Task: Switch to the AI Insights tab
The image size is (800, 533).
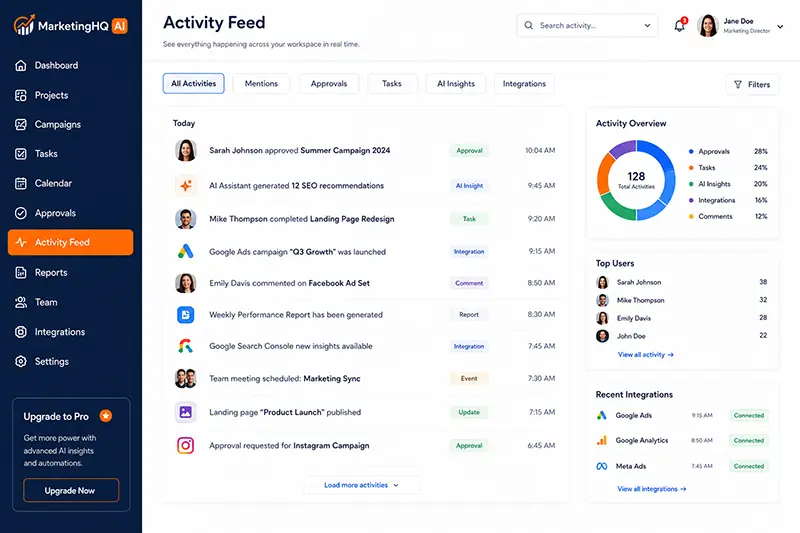Action: point(456,84)
